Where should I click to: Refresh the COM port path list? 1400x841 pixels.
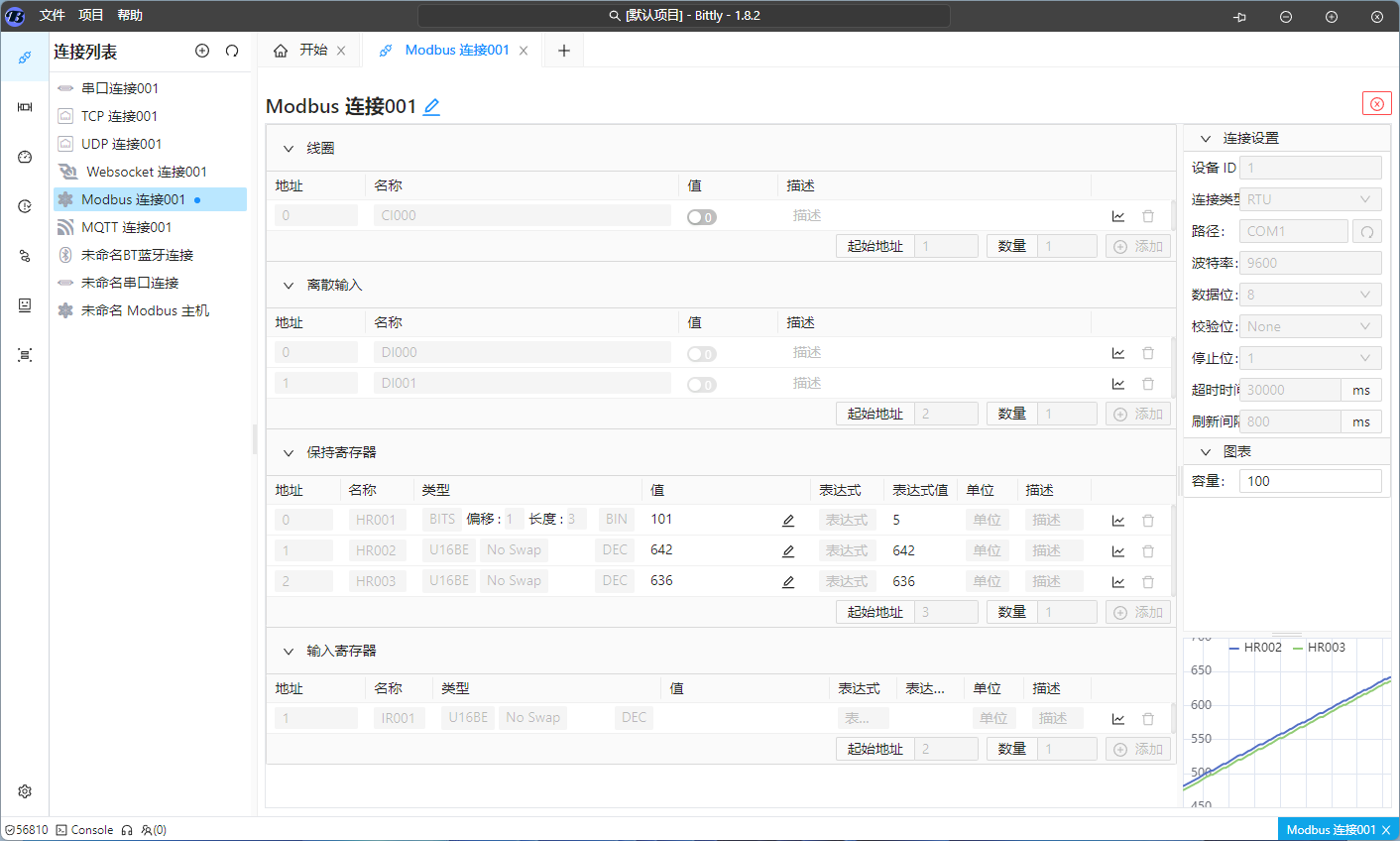pos(1367,231)
